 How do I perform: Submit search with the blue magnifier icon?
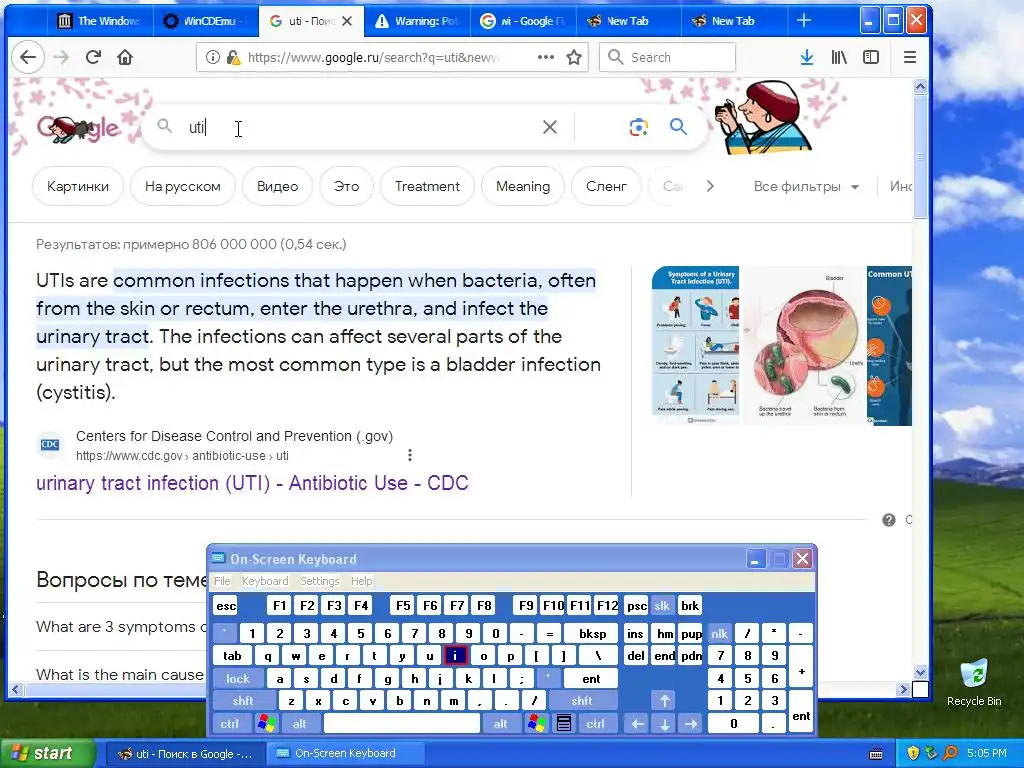tap(679, 127)
